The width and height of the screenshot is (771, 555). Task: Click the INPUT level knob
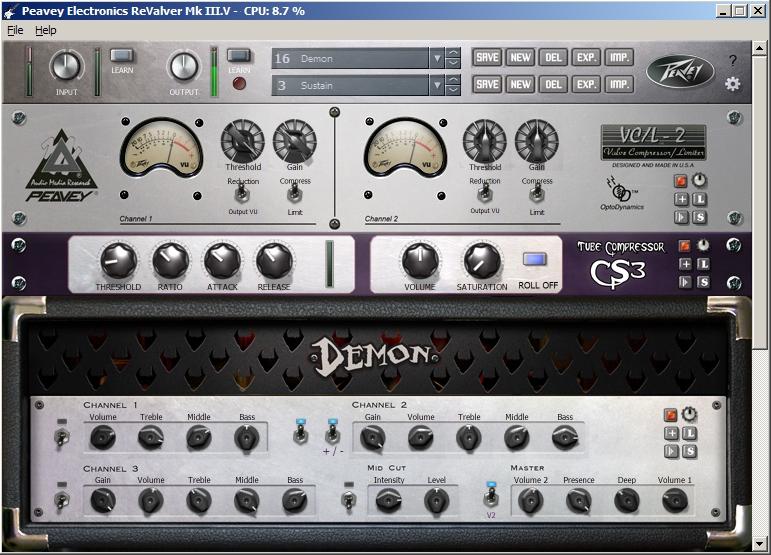(66, 66)
